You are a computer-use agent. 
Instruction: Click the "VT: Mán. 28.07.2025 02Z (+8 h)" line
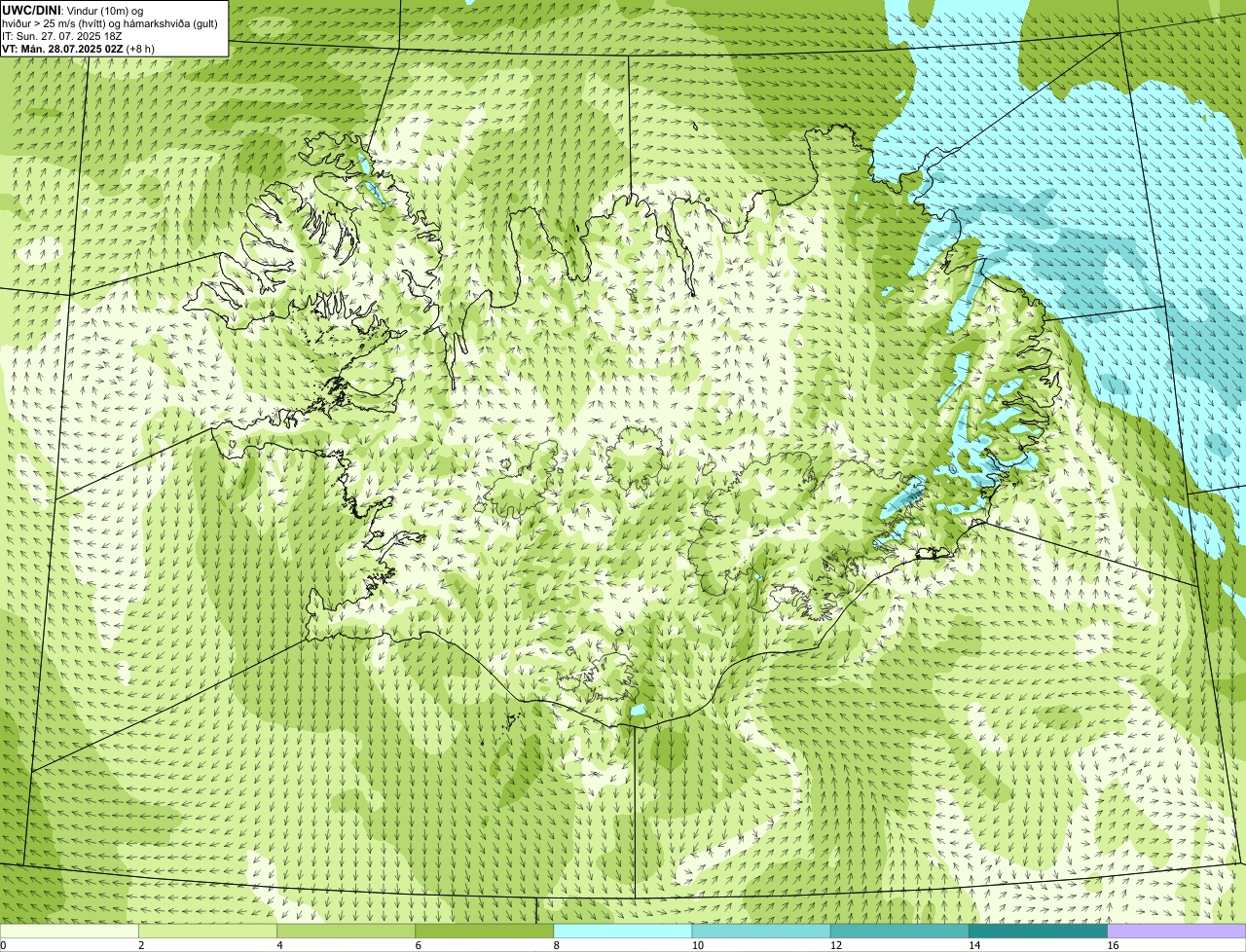[78, 49]
